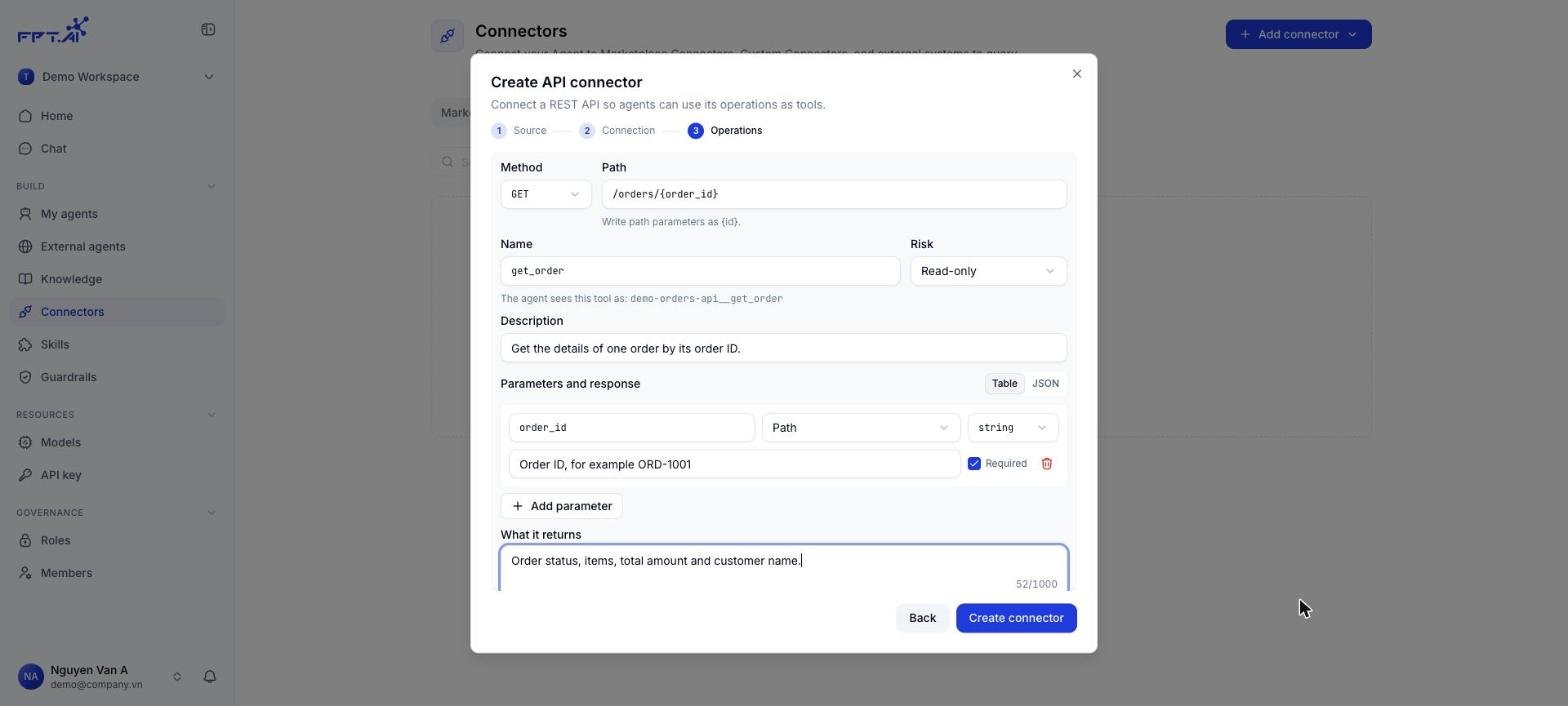
Task: Click the Models icon
Action: 26,442
